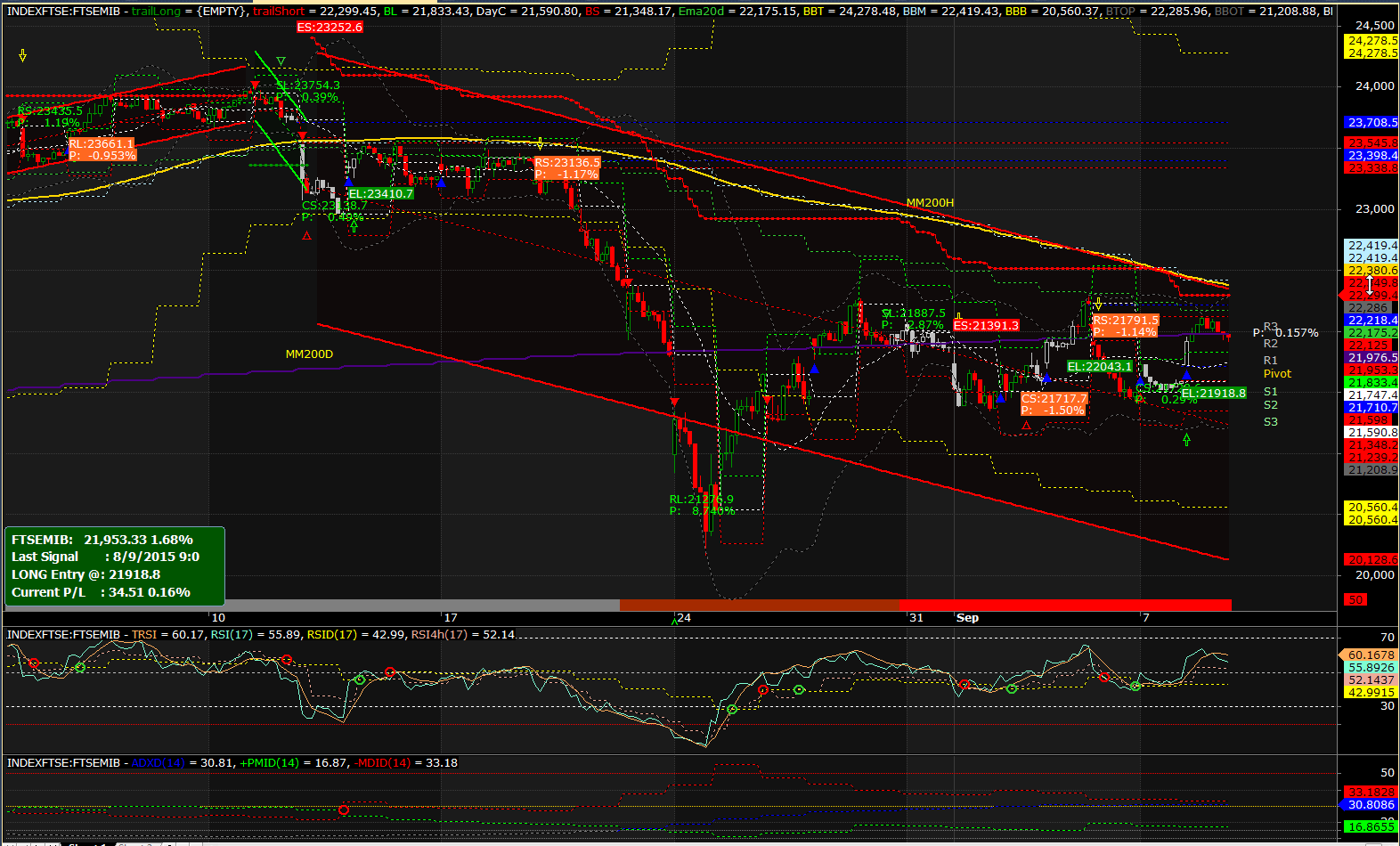Image resolution: width=1400 pixels, height=846 pixels.
Task: Select the RS:21791.5 orange label
Action: tap(1126, 326)
